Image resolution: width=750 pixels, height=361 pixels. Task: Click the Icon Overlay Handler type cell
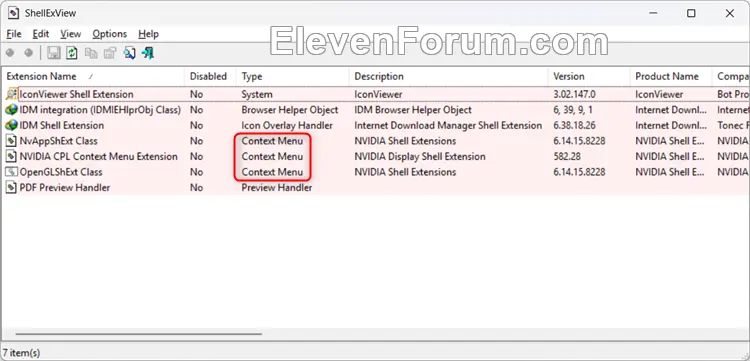pyautogui.click(x=287, y=125)
